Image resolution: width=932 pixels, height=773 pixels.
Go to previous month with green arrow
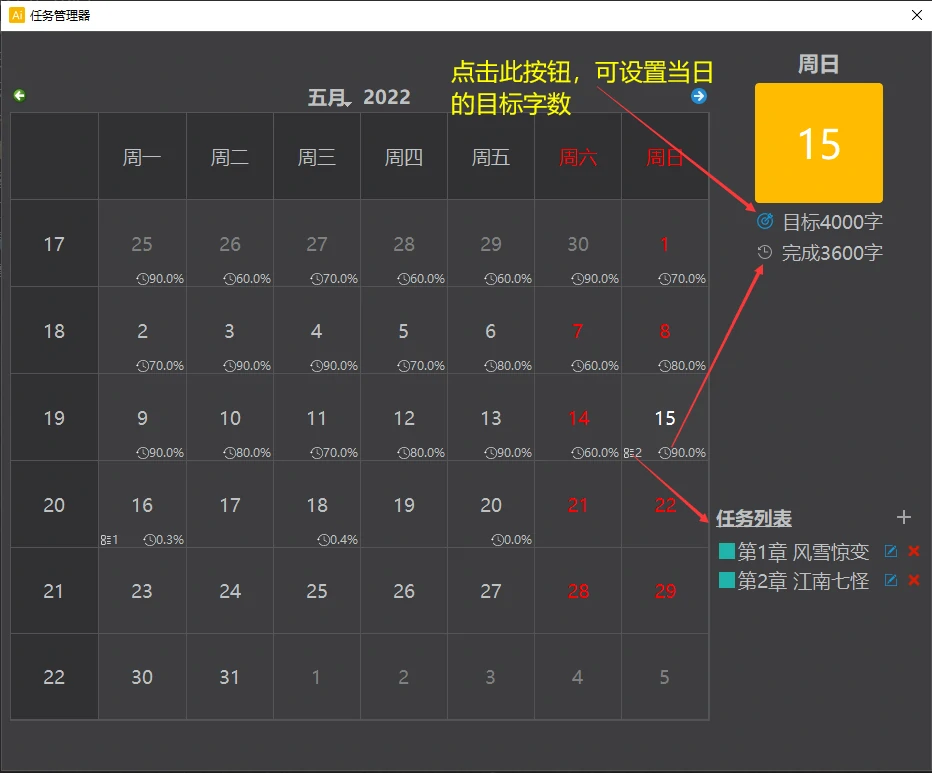[x=20, y=95]
